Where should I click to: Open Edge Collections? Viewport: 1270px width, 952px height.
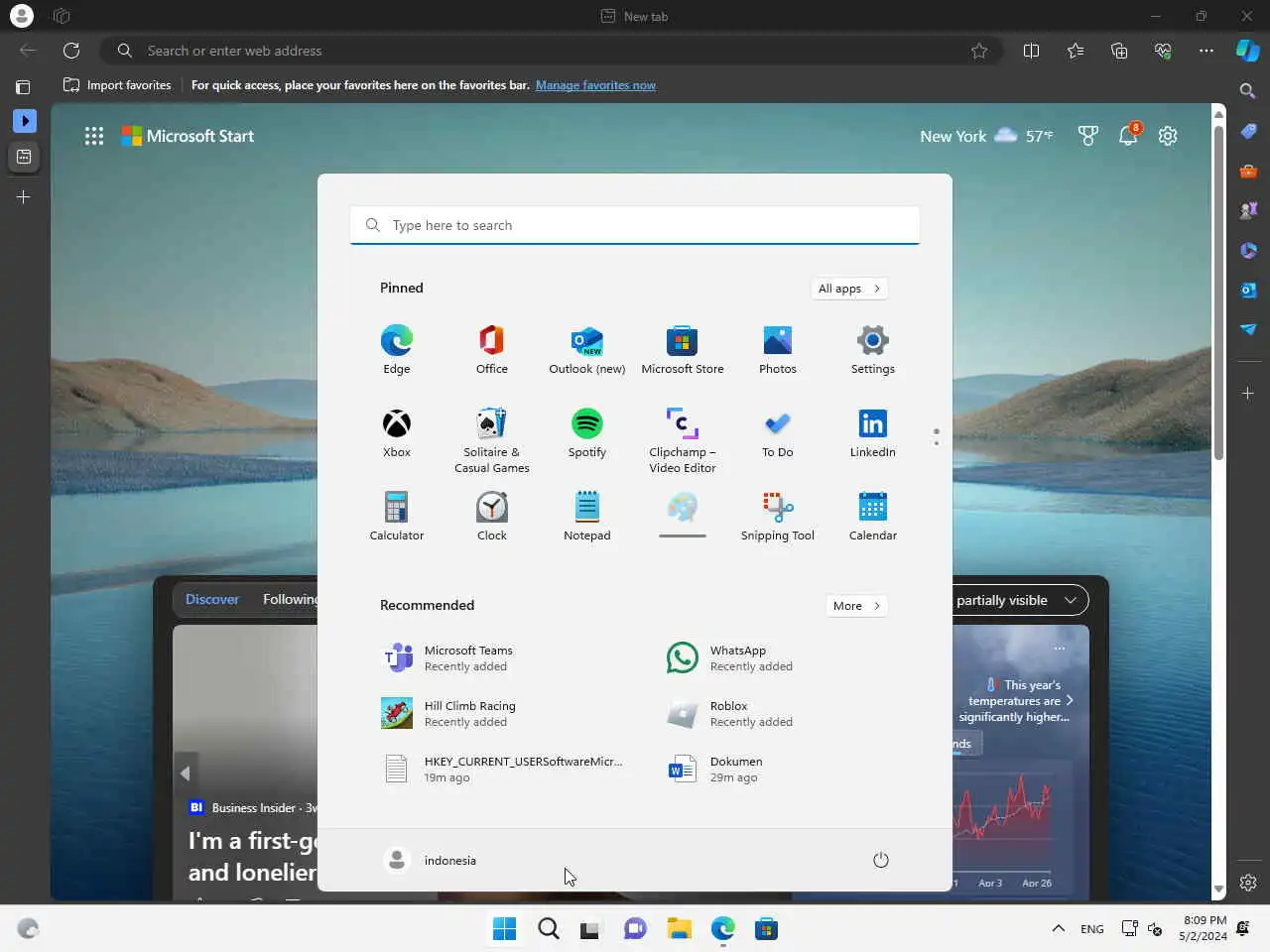coord(1119,51)
